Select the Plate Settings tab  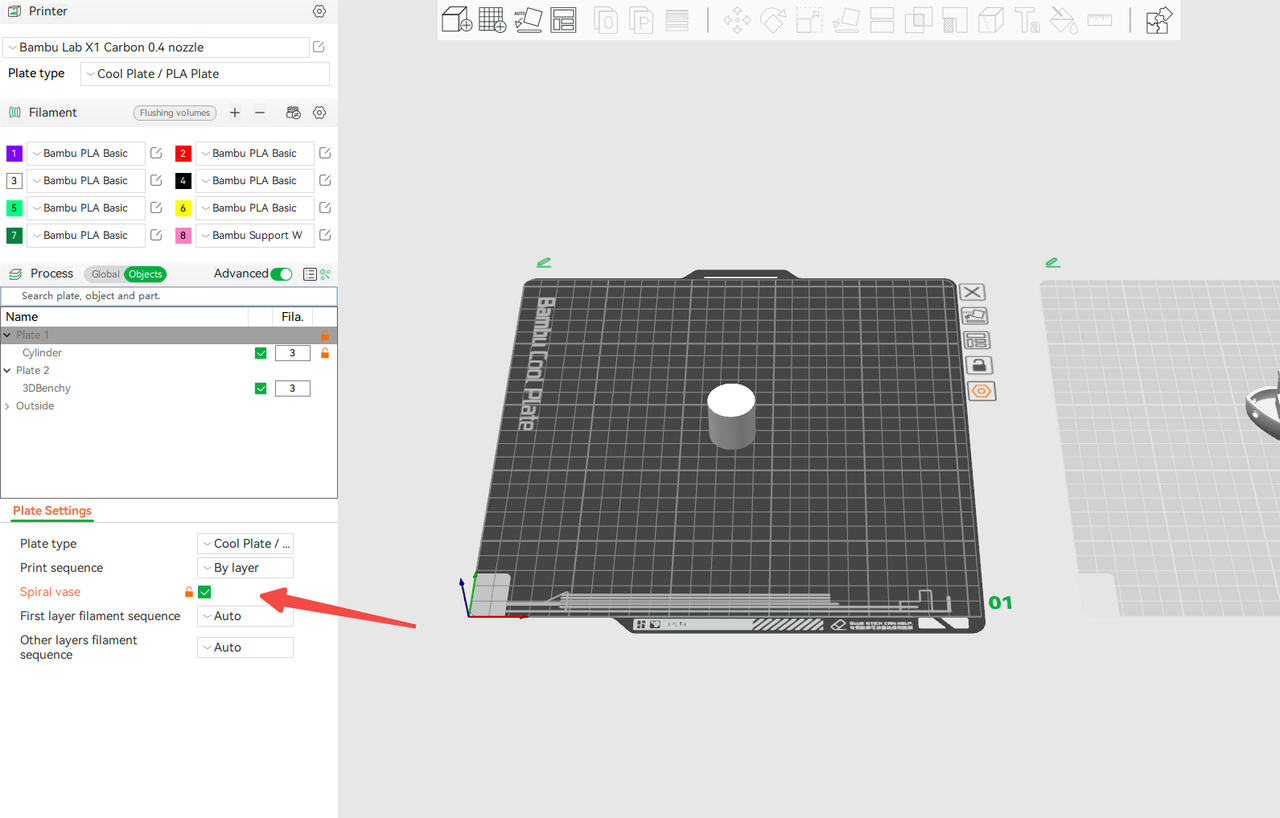click(x=52, y=511)
